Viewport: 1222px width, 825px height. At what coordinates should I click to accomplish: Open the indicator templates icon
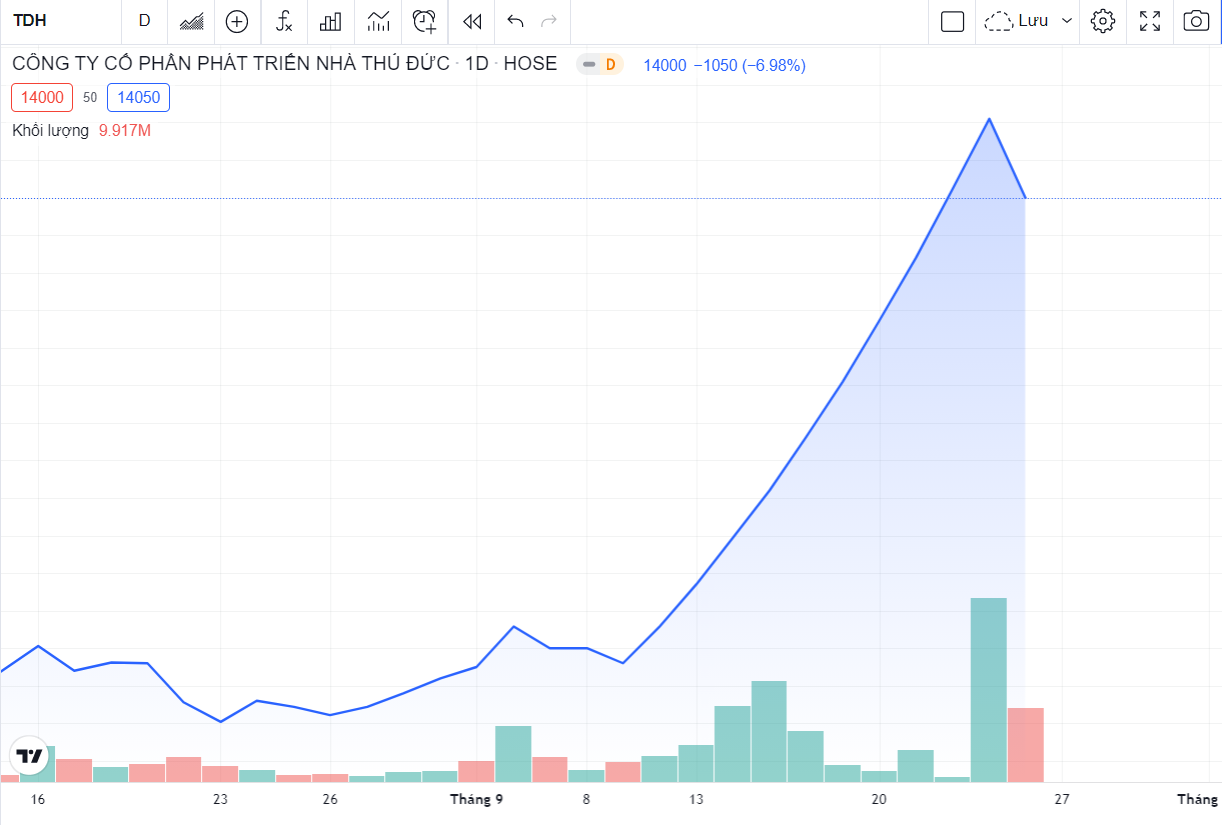[378, 21]
